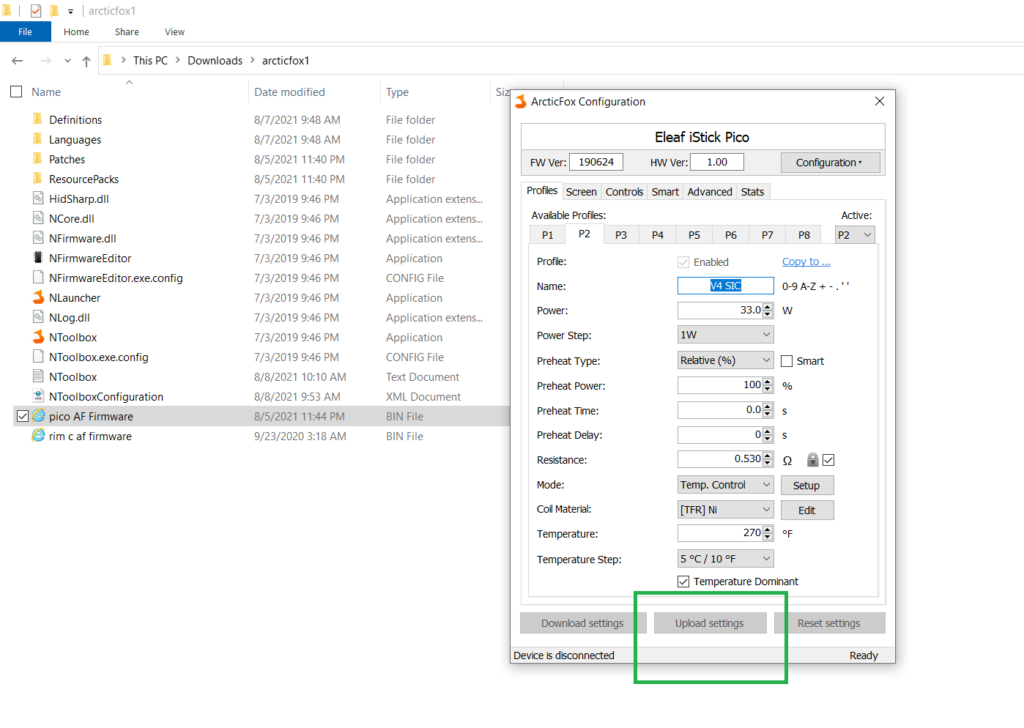This screenshot has width=1024, height=728.
Task: Toggle the resistance lock checkbox
Action: [x=828, y=460]
